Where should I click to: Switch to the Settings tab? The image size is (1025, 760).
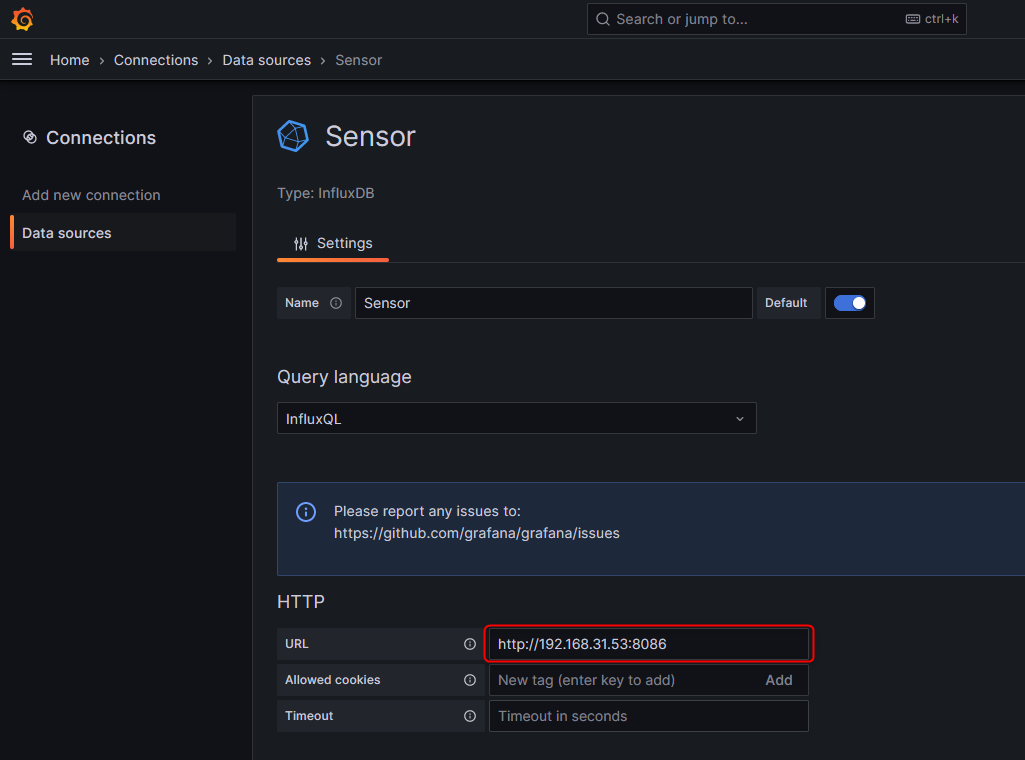(x=333, y=244)
